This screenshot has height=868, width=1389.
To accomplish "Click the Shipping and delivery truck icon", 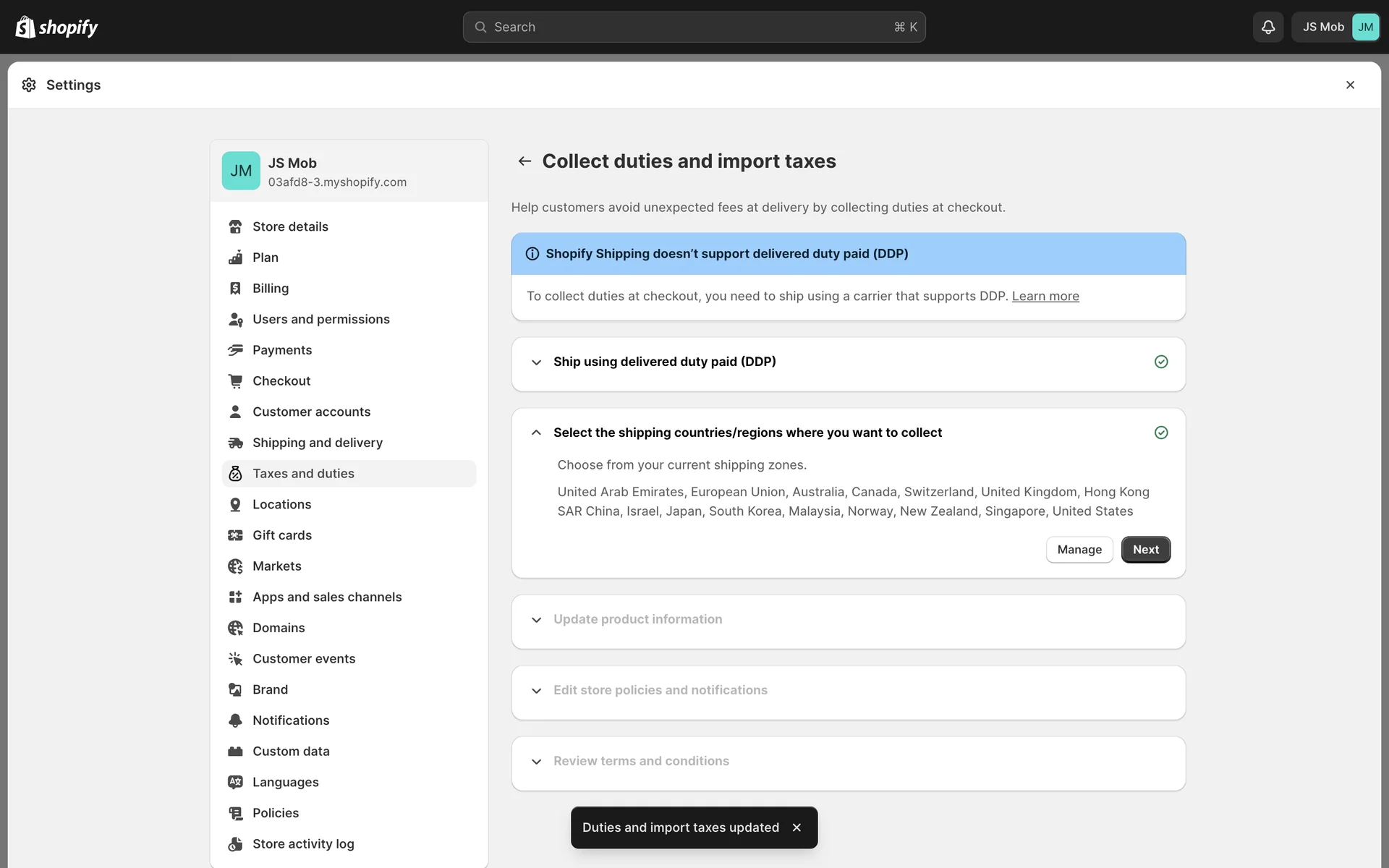I will pyautogui.click(x=235, y=442).
